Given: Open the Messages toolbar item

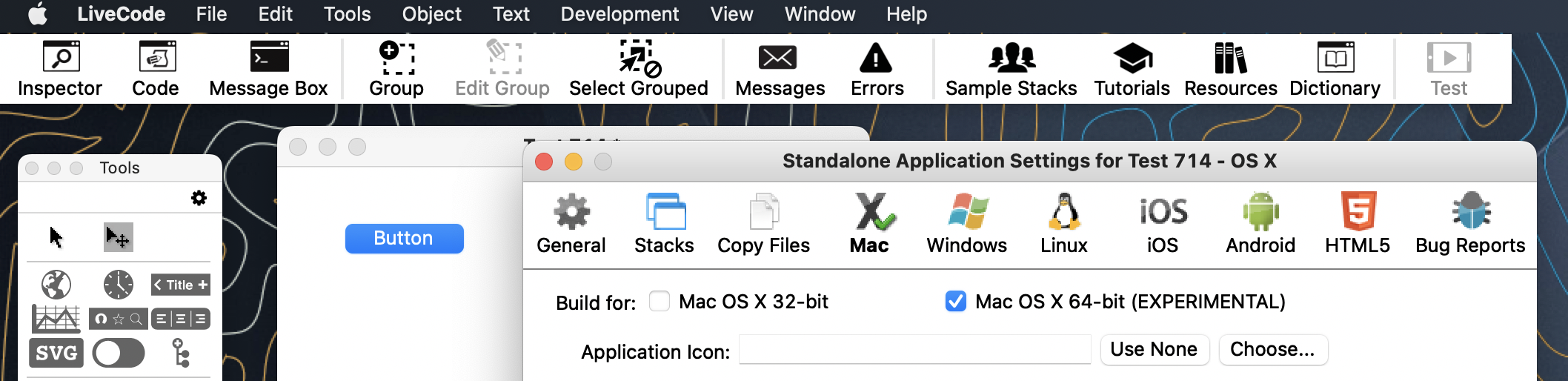Looking at the screenshot, I should (780, 69).
